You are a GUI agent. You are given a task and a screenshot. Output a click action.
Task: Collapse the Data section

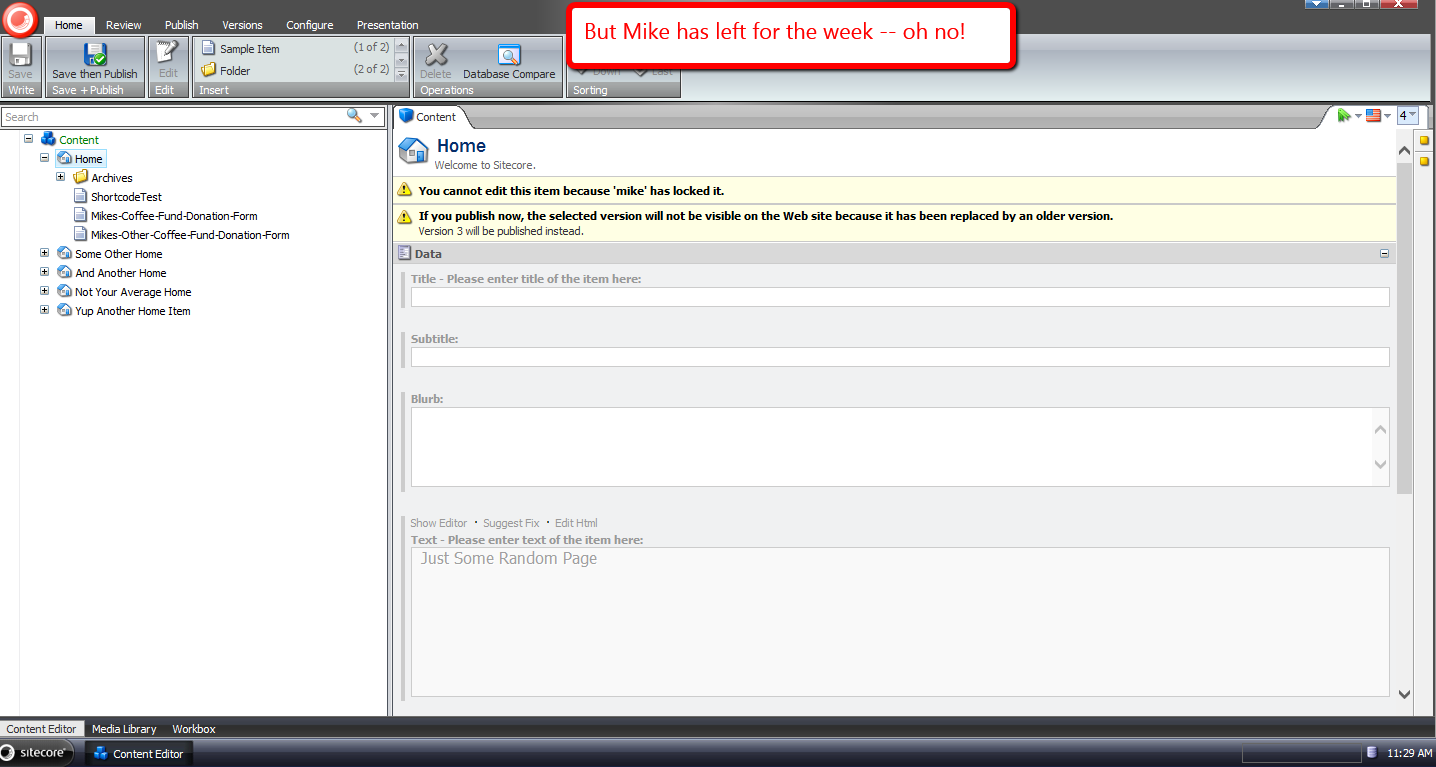1384,254
